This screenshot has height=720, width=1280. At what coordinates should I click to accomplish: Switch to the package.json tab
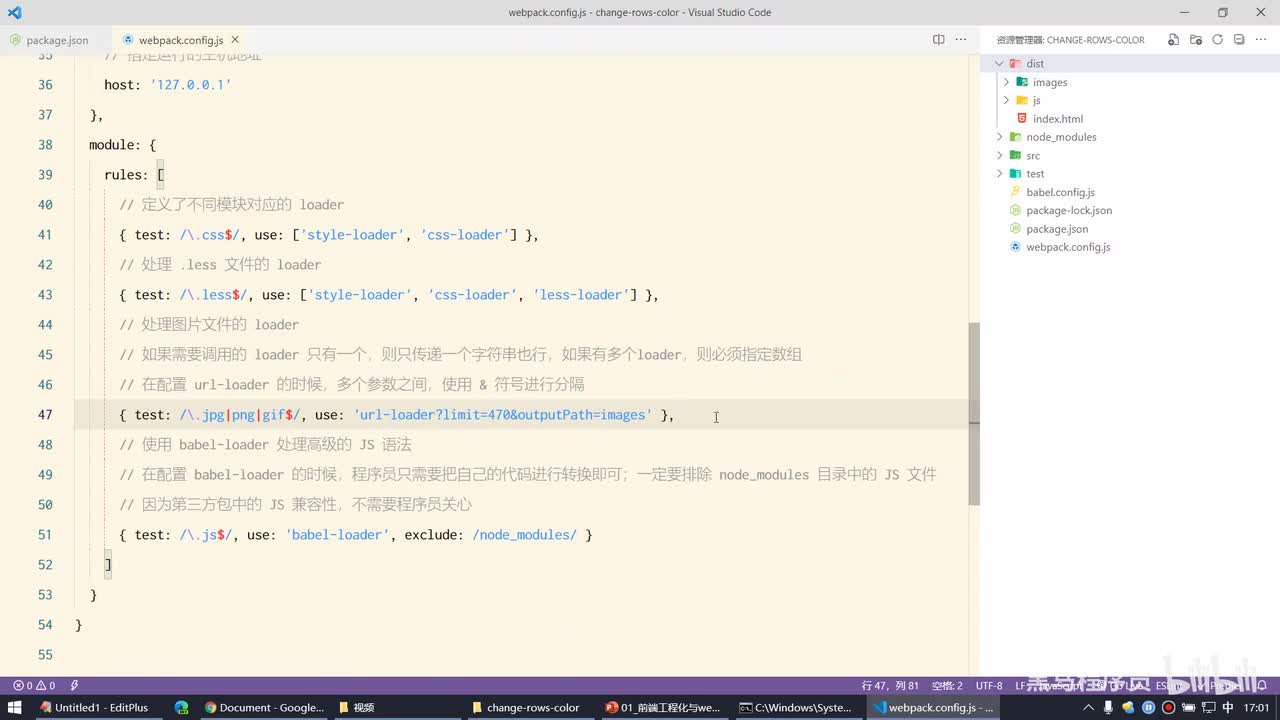(x=49, y=40)
